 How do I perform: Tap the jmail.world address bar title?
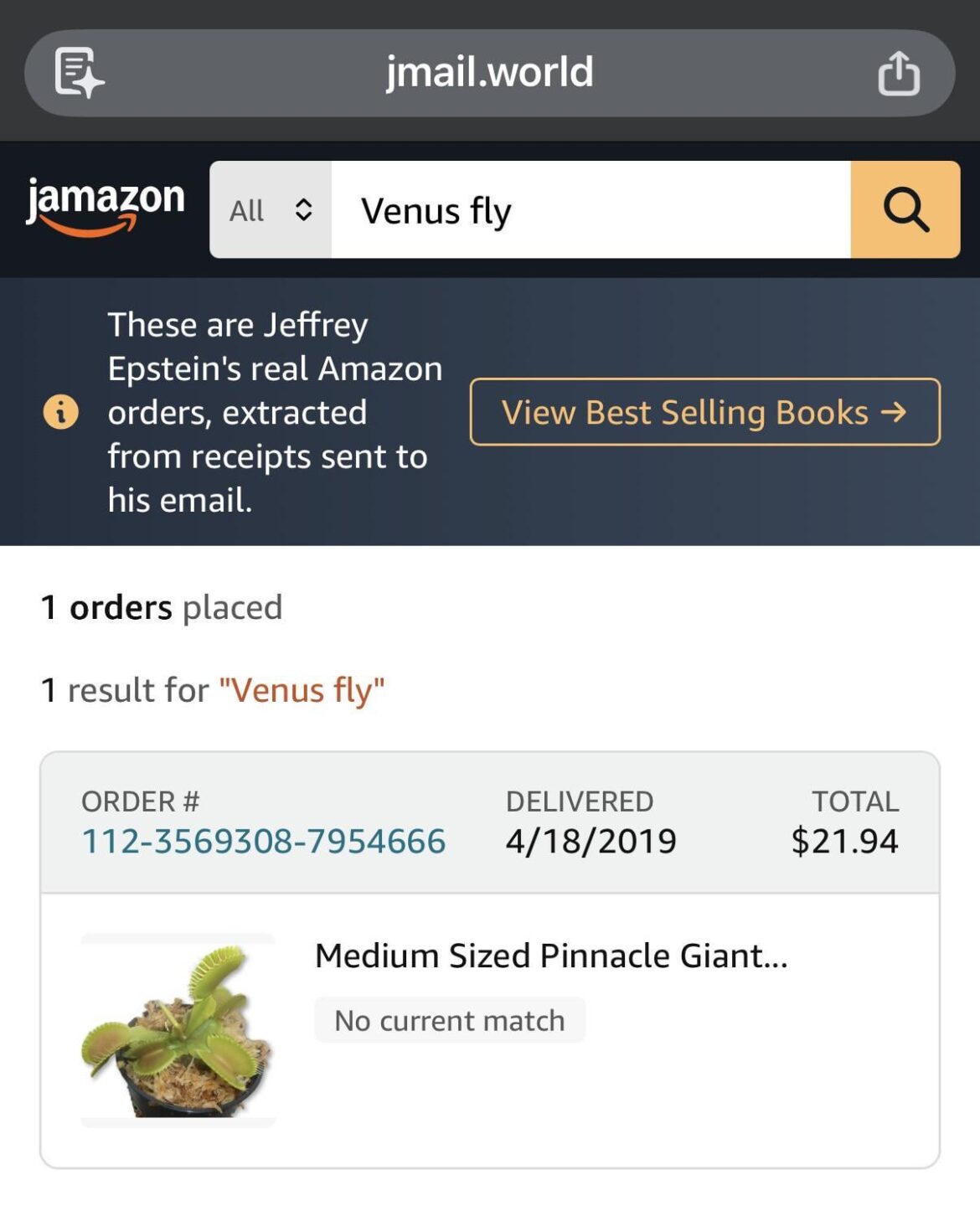point(490,72)
